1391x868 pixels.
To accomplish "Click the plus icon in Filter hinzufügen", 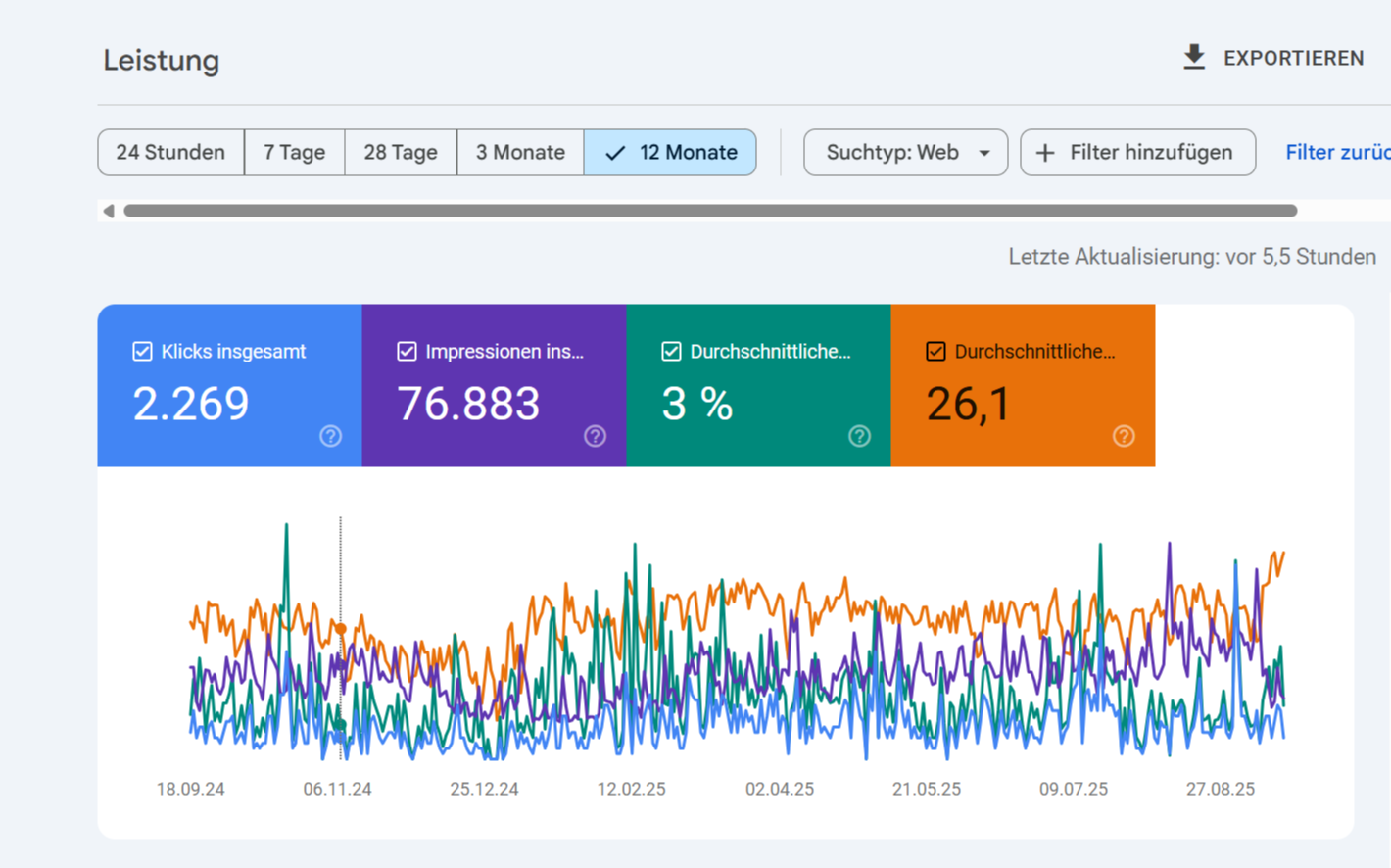I will pyautogui.click(x=1045, y=153).
